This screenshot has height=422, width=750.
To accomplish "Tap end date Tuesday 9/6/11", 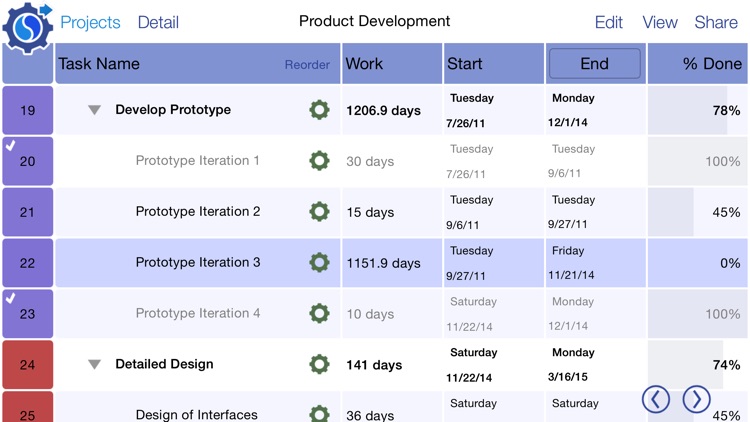I will pos(596,161).
